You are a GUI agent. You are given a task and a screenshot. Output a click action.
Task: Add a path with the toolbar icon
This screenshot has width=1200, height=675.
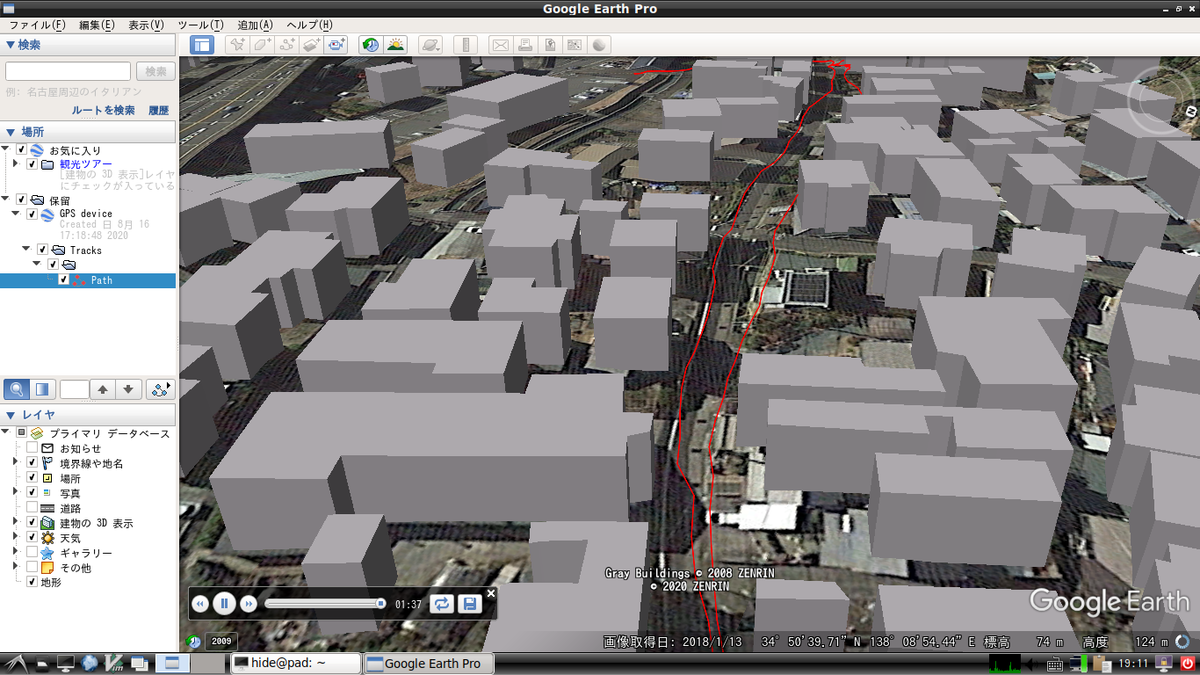tap(287, 44)
